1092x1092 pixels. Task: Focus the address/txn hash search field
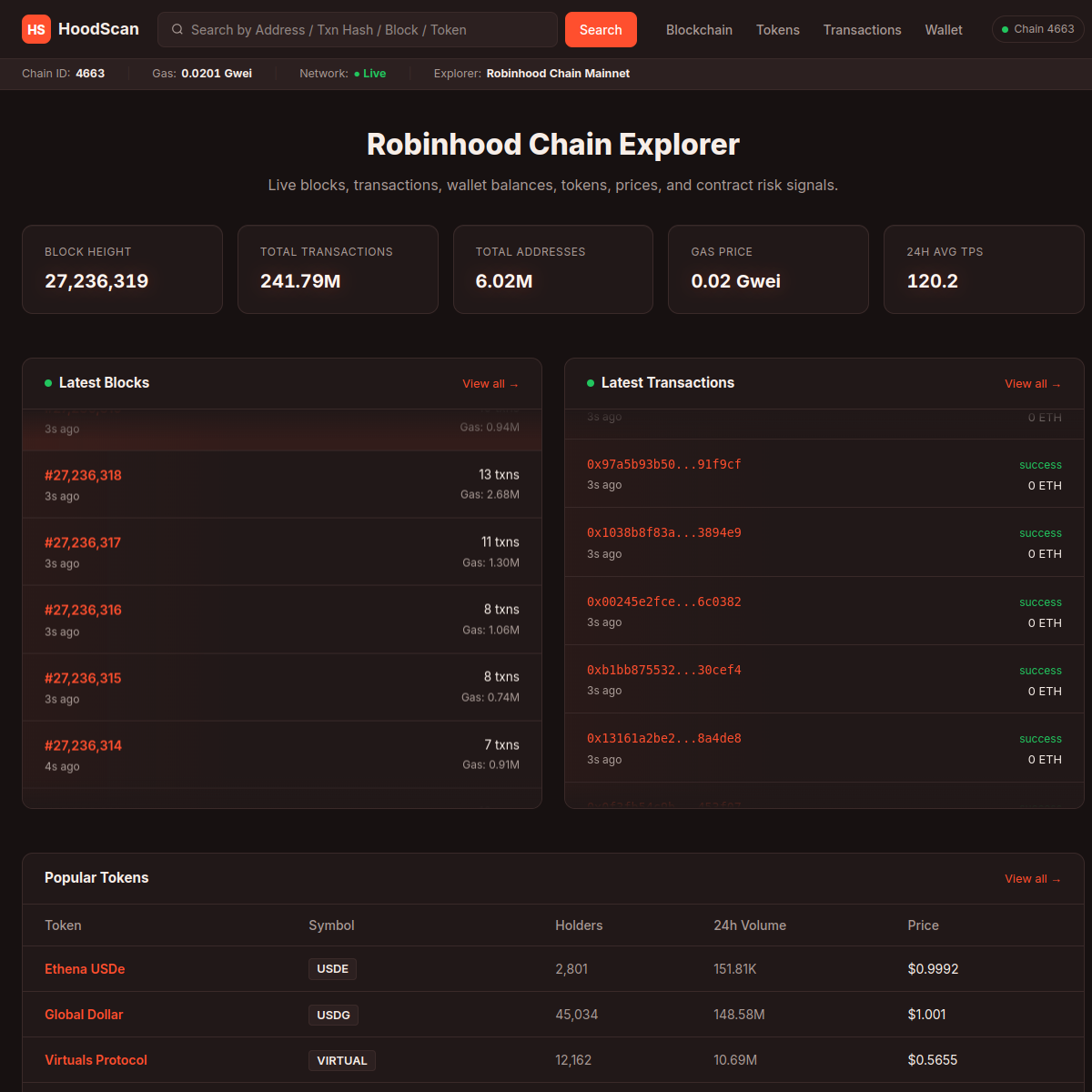pos(358,30)
